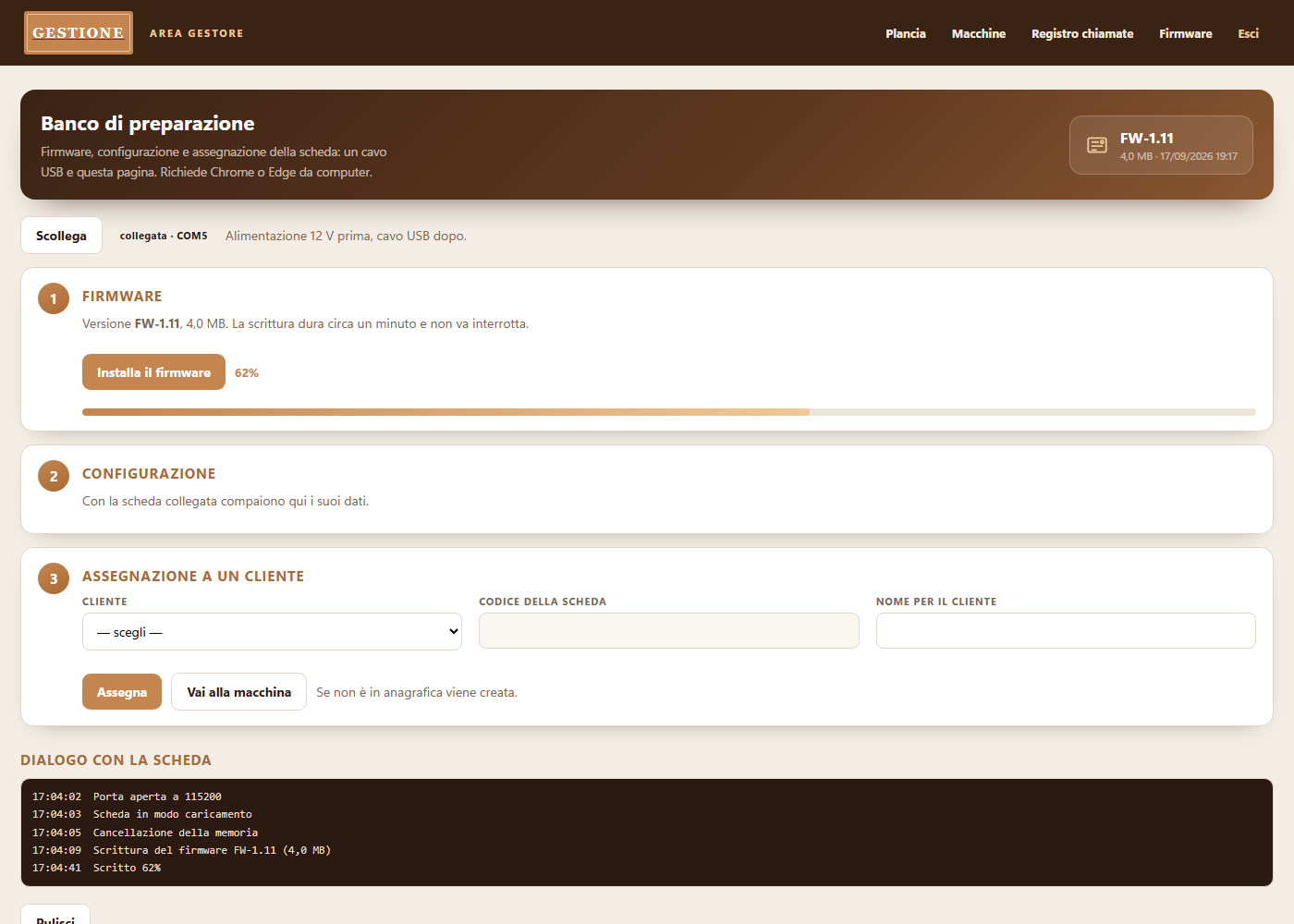
Task: Click the 'AREA GESTORE' header label
Action: coord(197,33)
